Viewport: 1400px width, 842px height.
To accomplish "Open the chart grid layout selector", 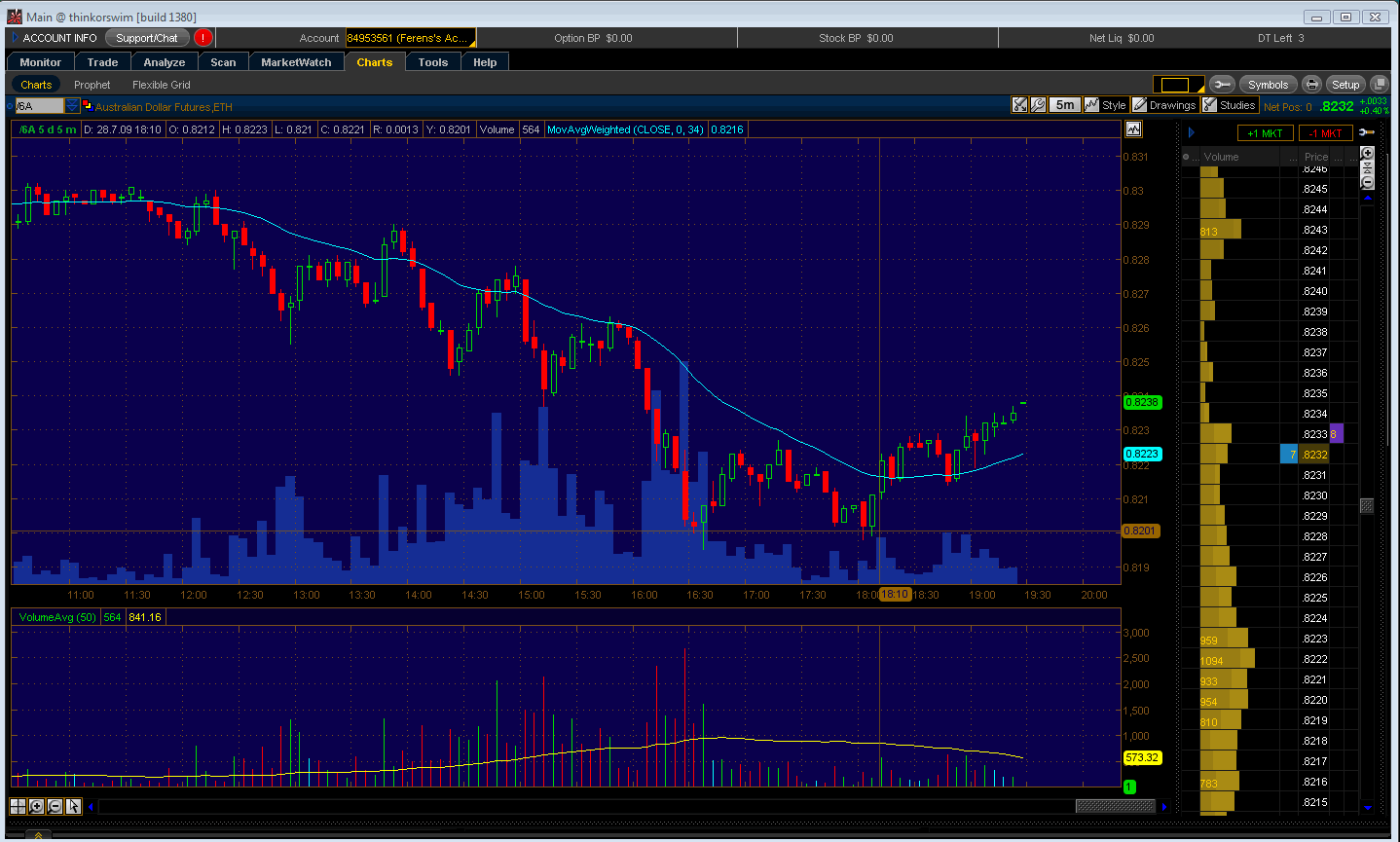I will click(x=1179, y=85).
